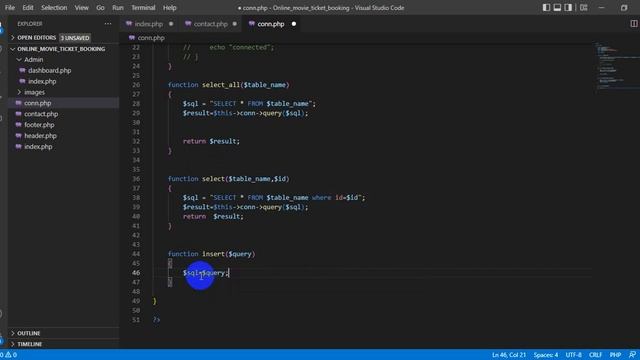Open Explorer's Views and More Actions ellipsis
The height and width of the screenshot is (360, 640).
[x=108, y=24]
